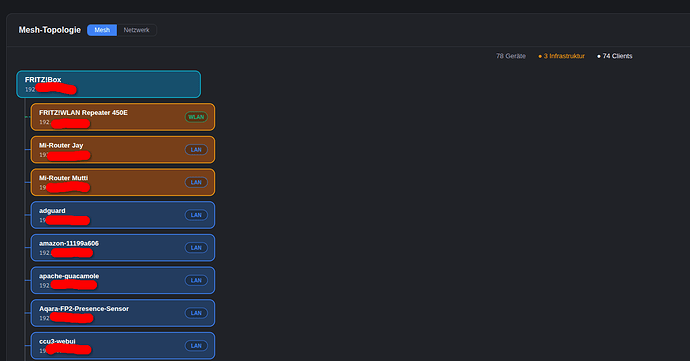Viewport: 690px width, 361px height.
Task: Click LAN badge on Mi-Router Jay
Action: click(196, 150)
